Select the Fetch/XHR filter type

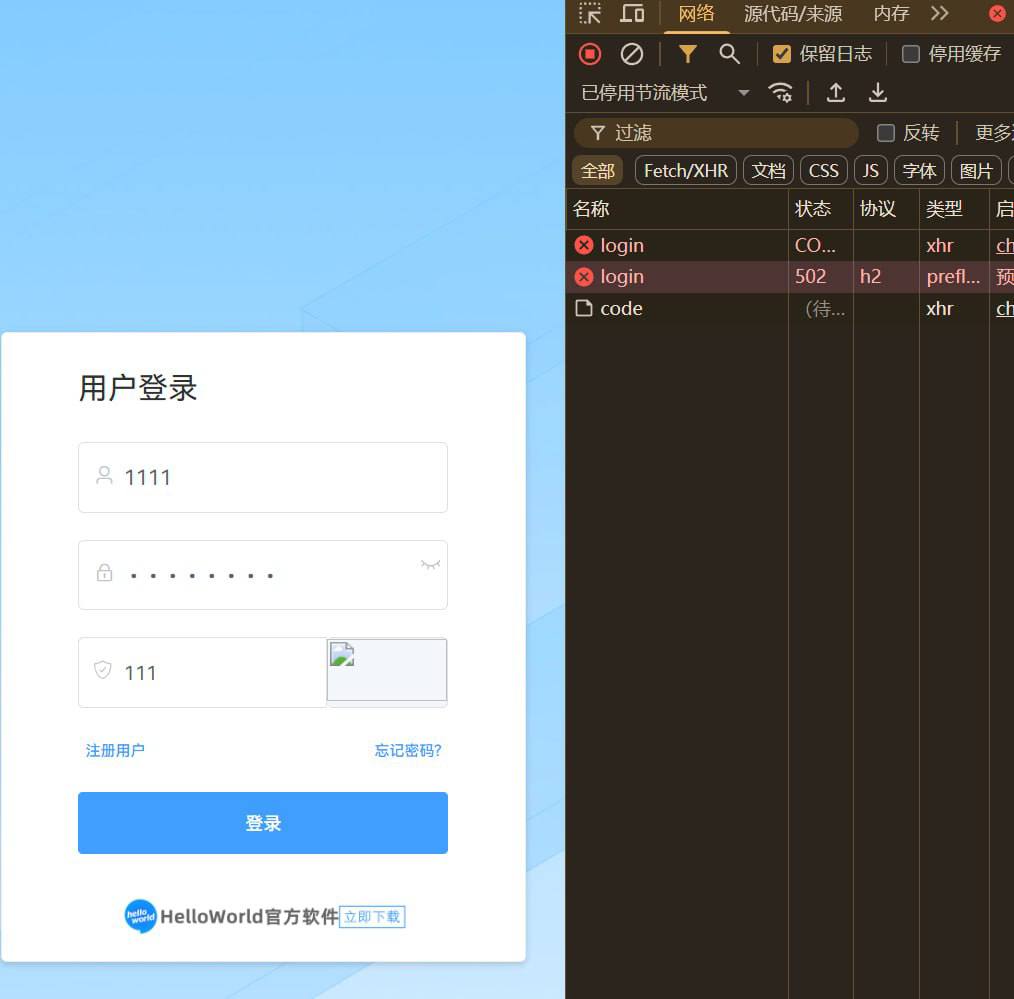(686, 171)
